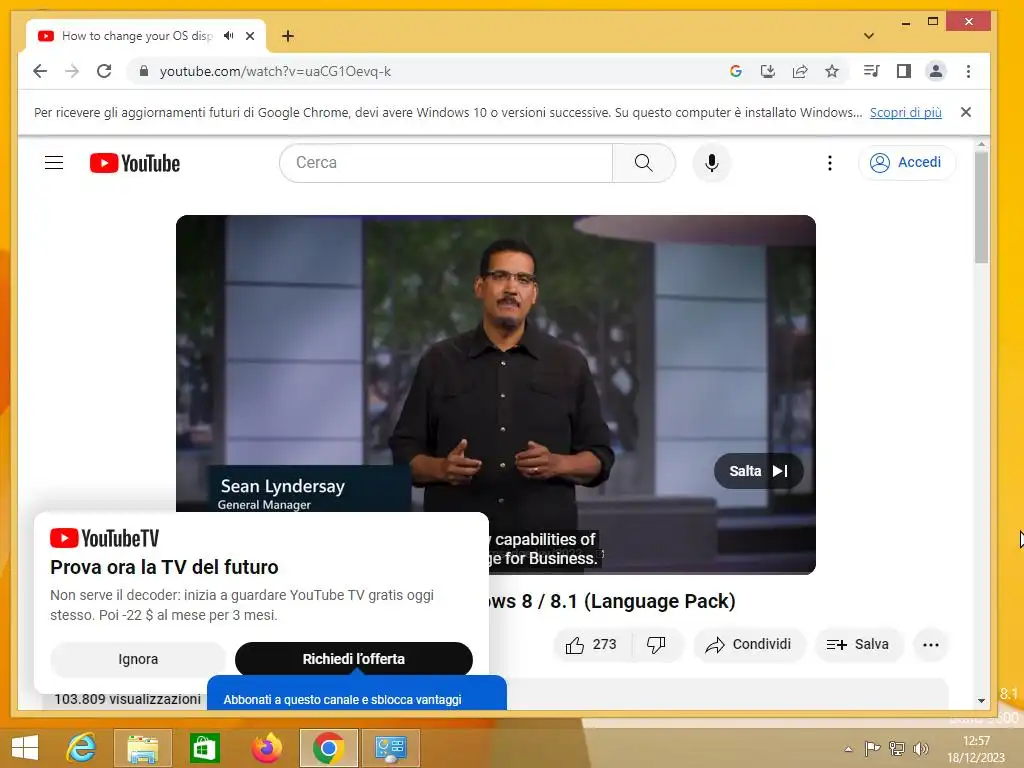This screenshot has width=1024, height=768.
Task: Click the video player area
Action: [x=496, y=394]
